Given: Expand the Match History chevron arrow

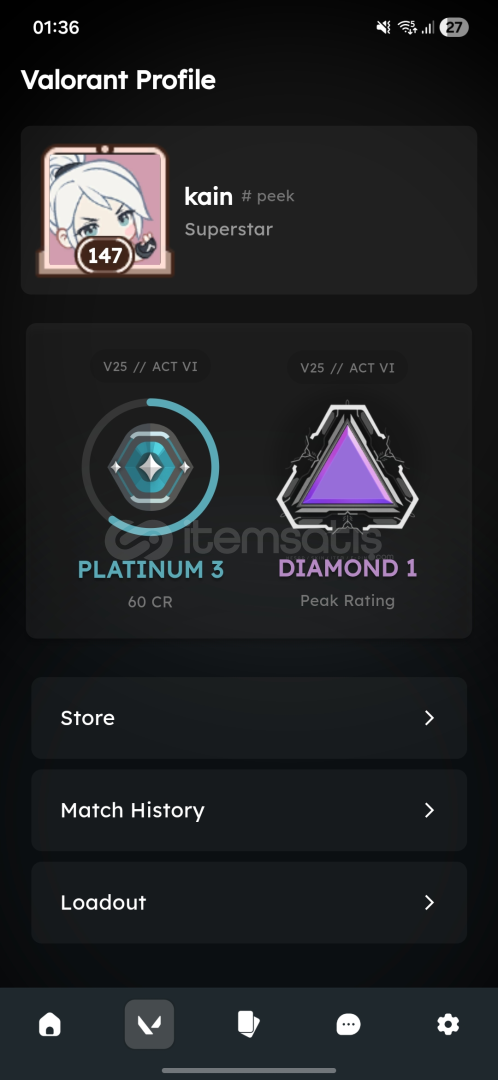Looking at the screenshot, I should click(429, 810).
